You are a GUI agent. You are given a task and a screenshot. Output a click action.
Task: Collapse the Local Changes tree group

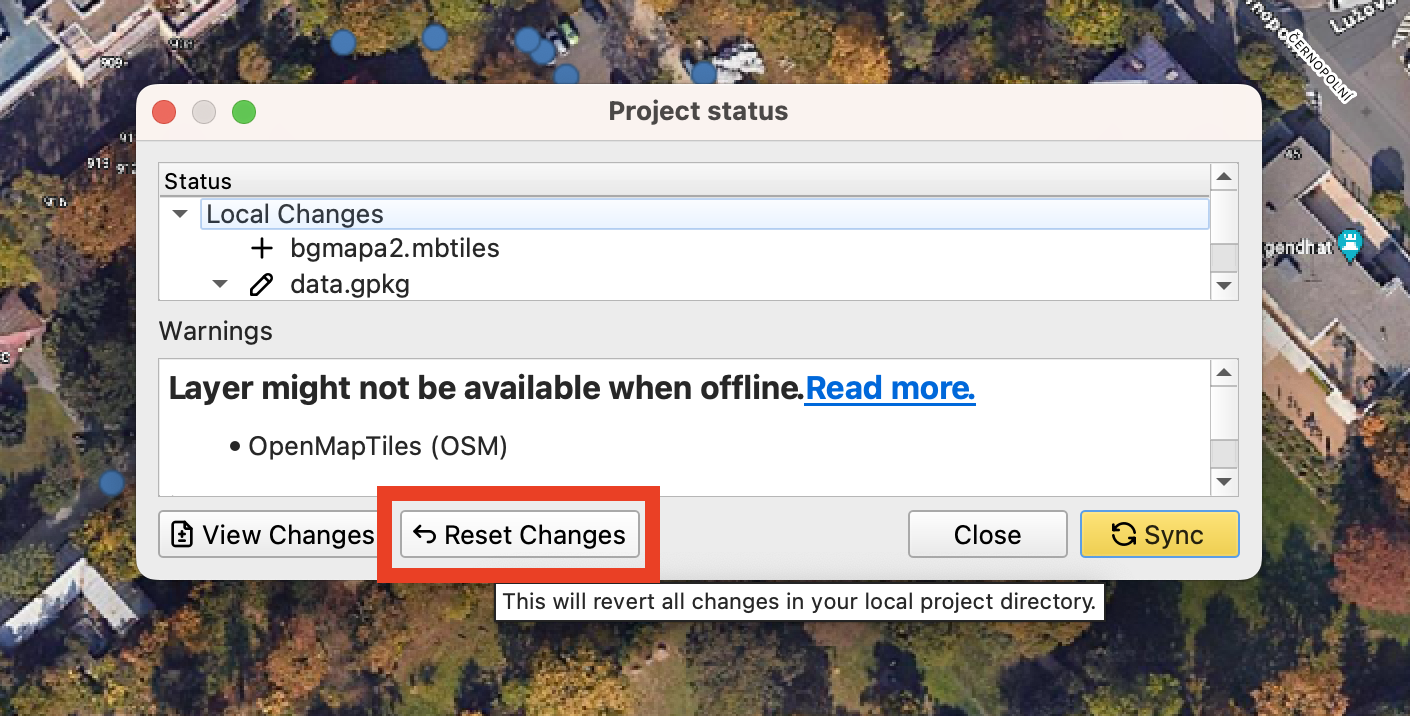tap(181, 214)
